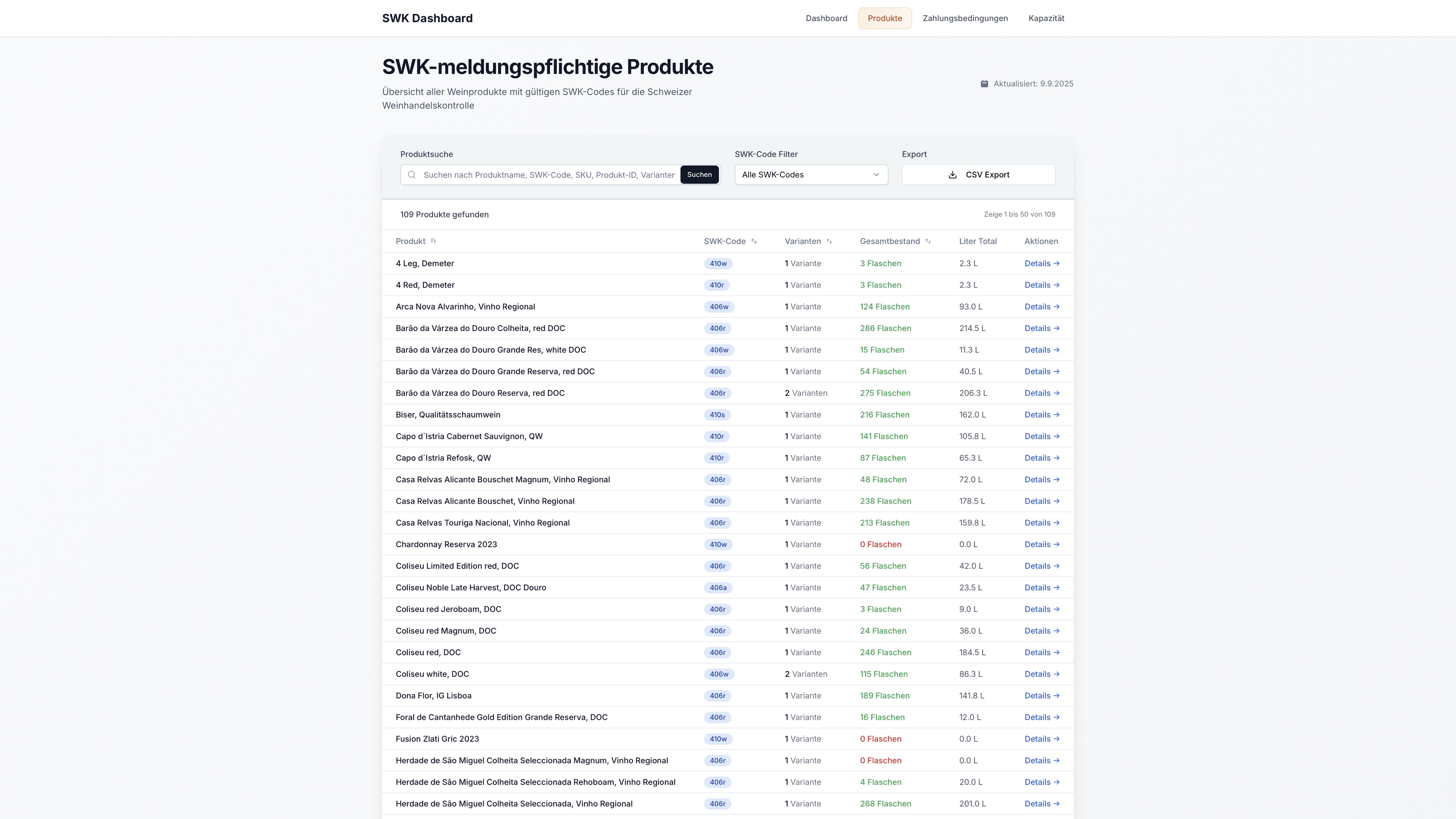Click product name Coliseu red Jeroboam, DOC
Image resolution: width=1456 pixels, height=819 pixels.
click(448, 609)
